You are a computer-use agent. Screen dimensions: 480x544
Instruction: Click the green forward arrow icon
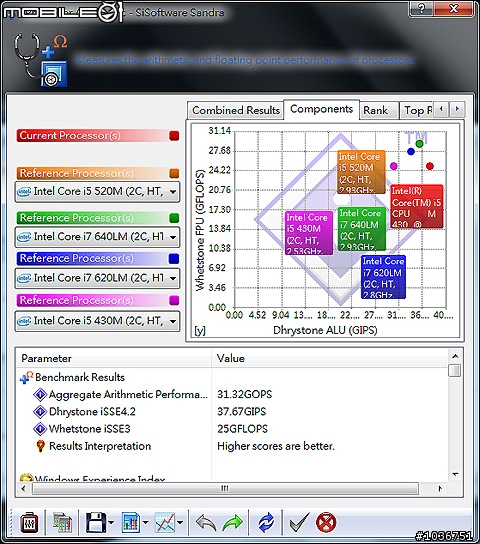233,523
